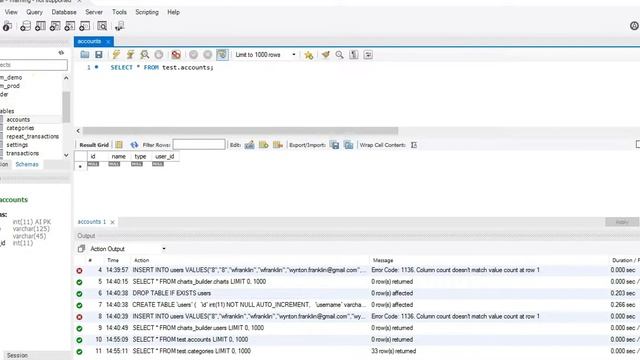Viewport: 640px width, 360px height.
Task: Toggle the autocommit mode button
Action: coord(222,55)
